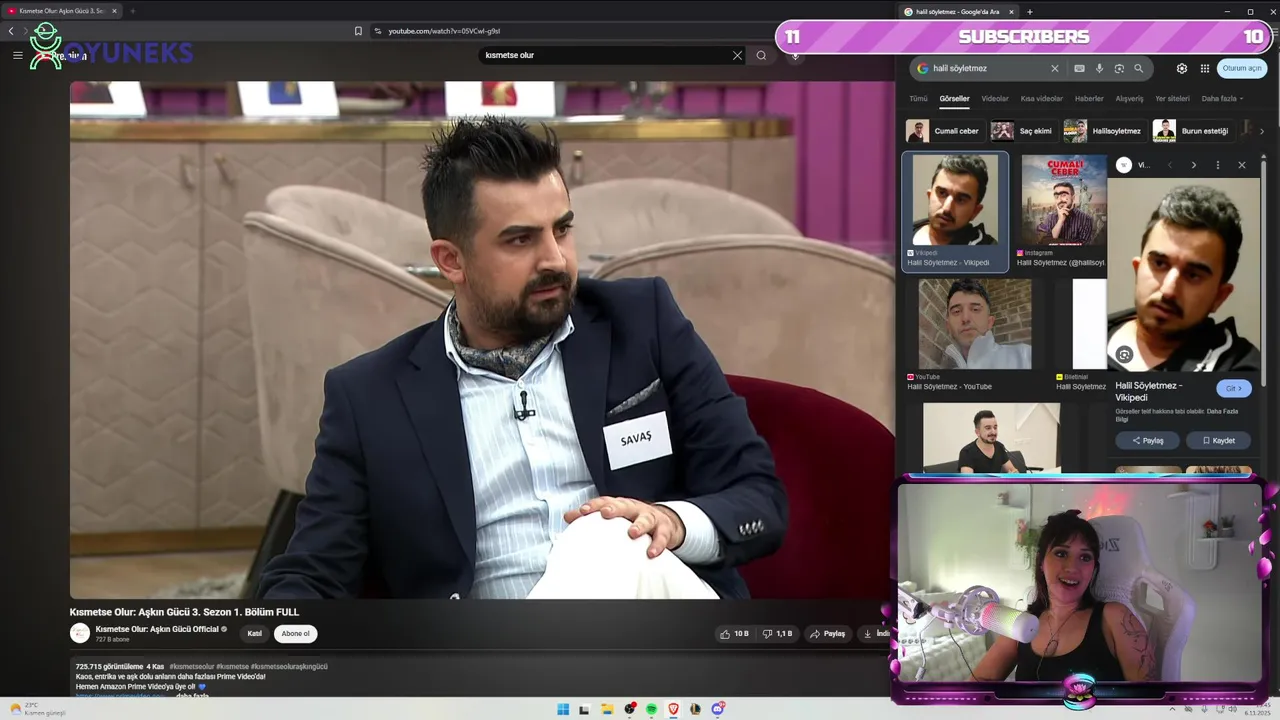Open the Google apps grid
This screenshot has width=1280, height=720.
(1205, 68)
